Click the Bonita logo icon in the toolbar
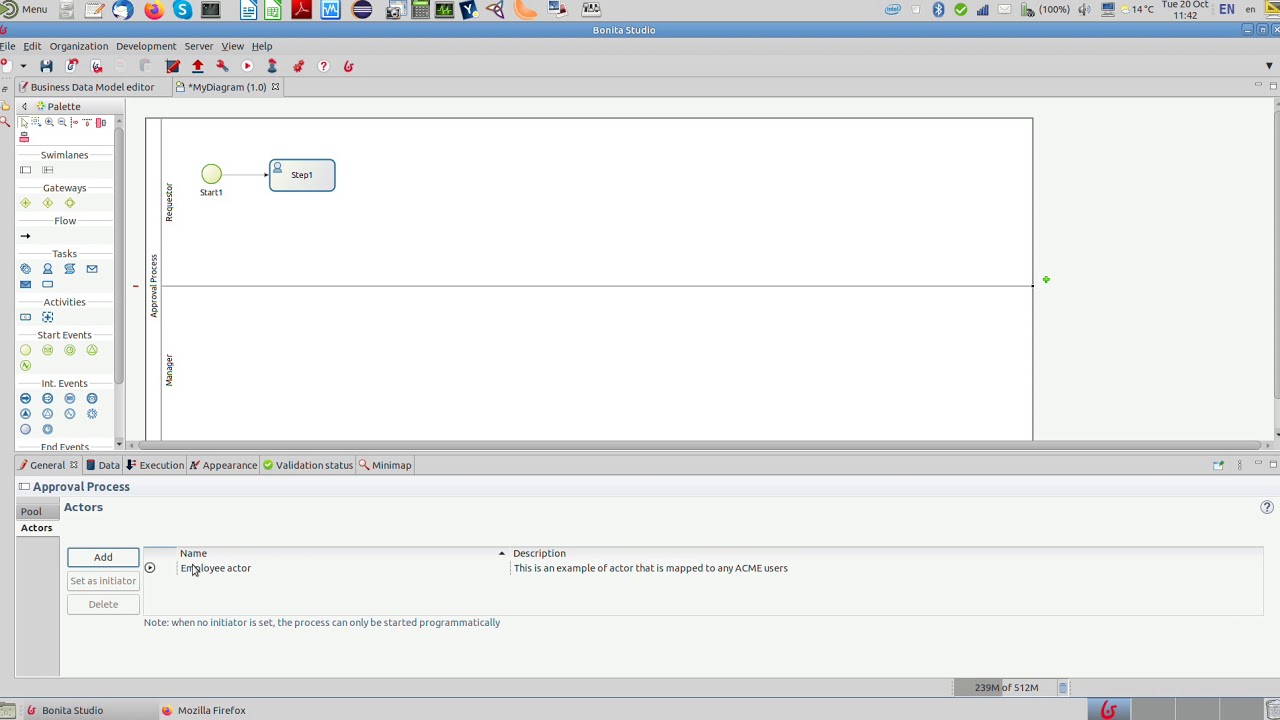This screenshot has height=720, width=1280. click(348, 66)
